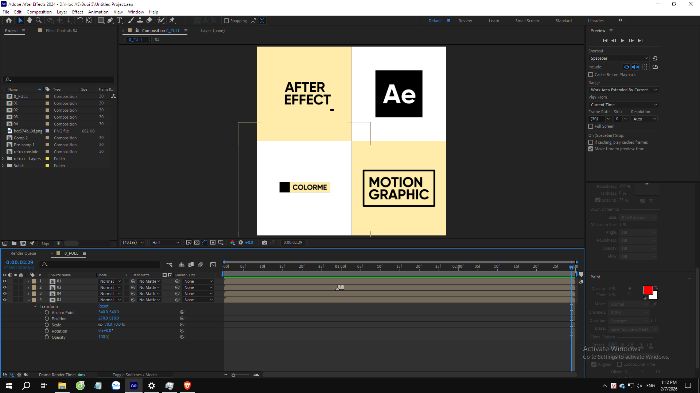Viewport: 700px width, 393px height.
Task: Enable the Full Screen checkbox in Preview
Action: [591, 126]
